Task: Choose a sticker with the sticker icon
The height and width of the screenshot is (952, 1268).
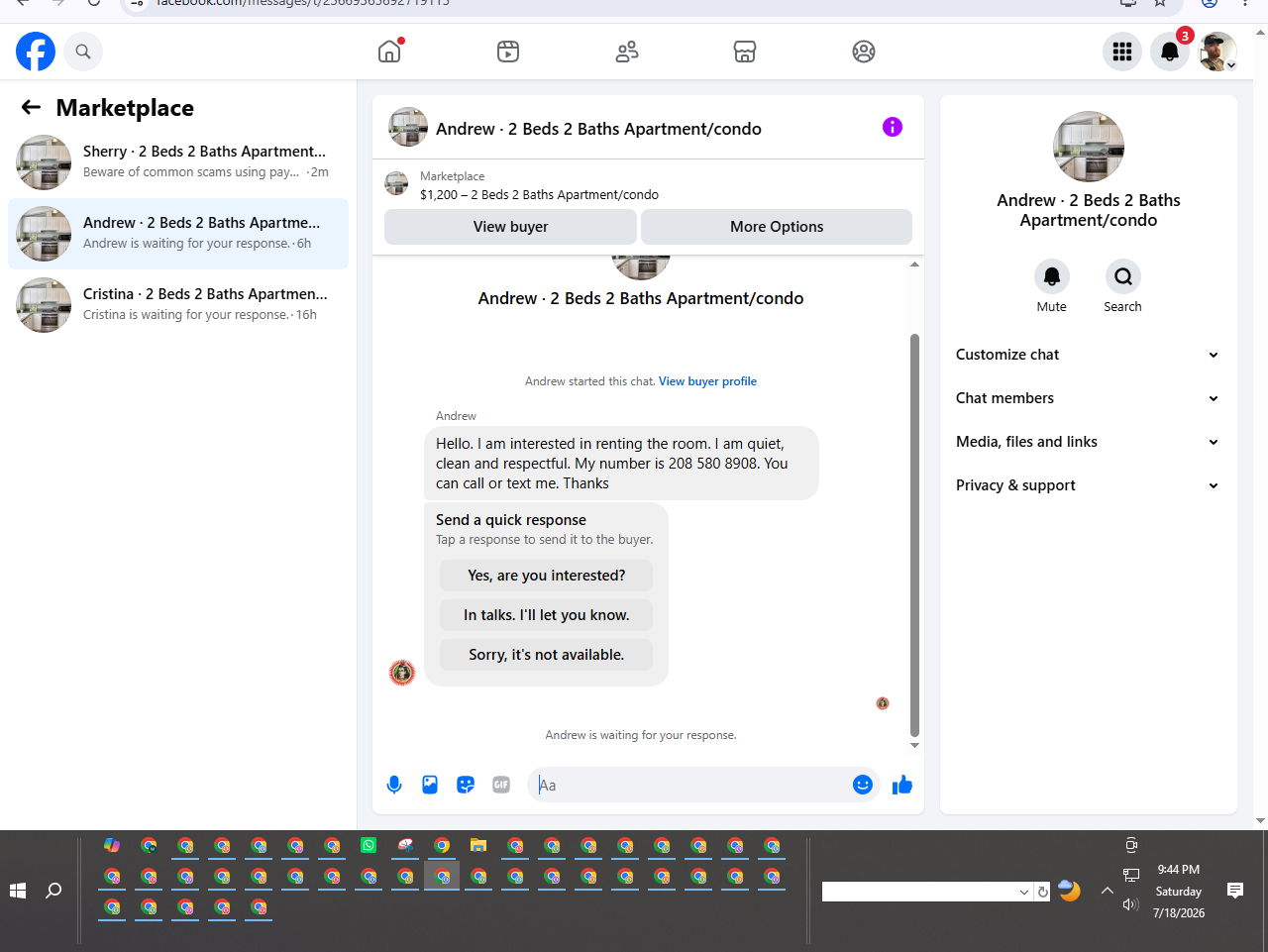Action: point(466,785)
